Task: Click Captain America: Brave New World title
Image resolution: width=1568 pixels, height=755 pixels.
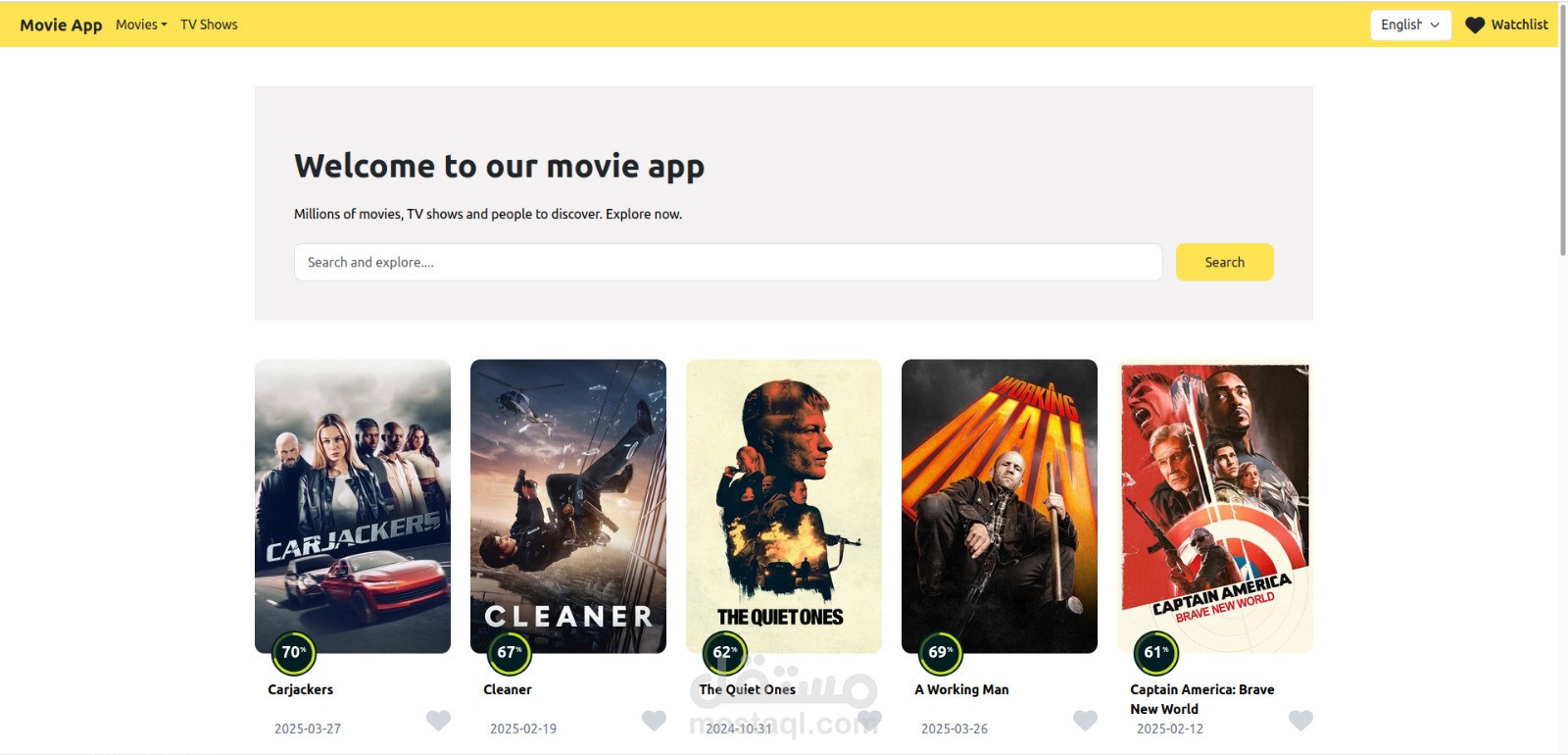Action: click(1202, 699)
